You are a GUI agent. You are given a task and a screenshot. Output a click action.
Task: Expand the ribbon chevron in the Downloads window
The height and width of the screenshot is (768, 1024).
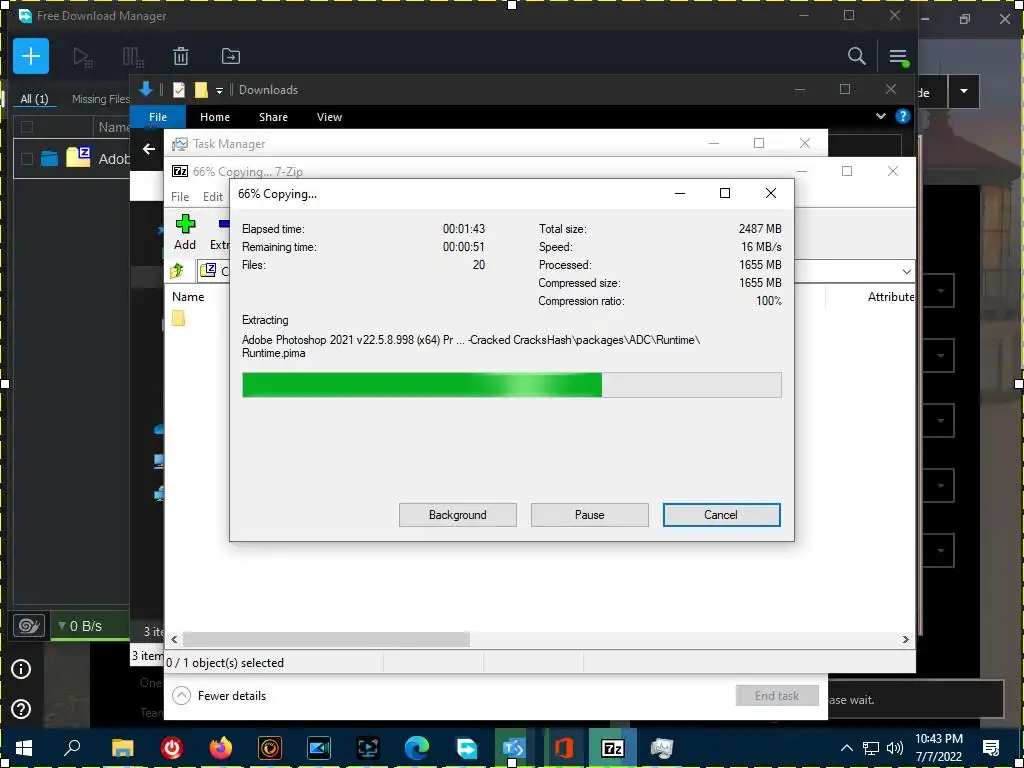point(881,116)
